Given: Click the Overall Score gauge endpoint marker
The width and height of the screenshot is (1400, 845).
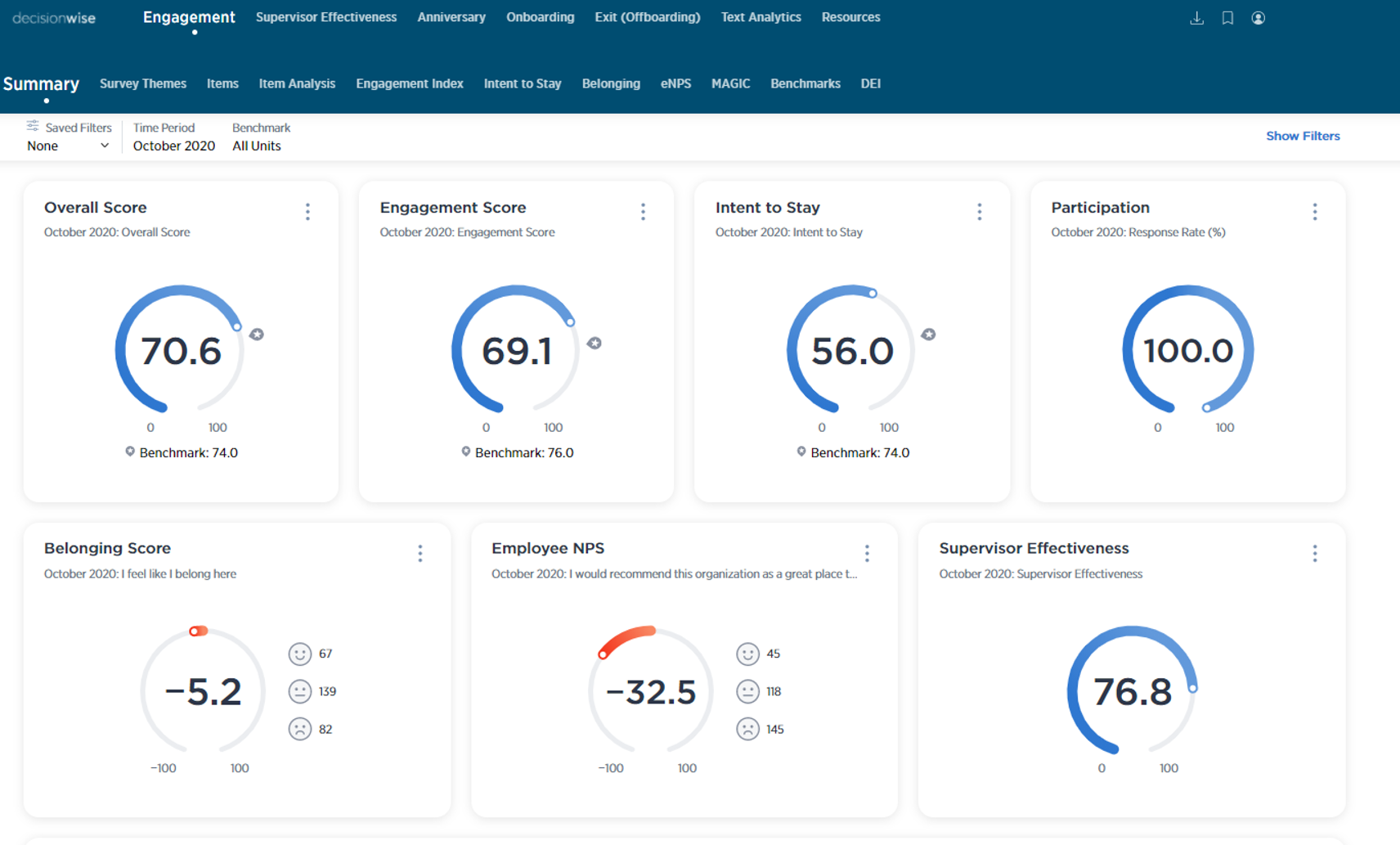Looking at the screenshot, I should 236,327.
